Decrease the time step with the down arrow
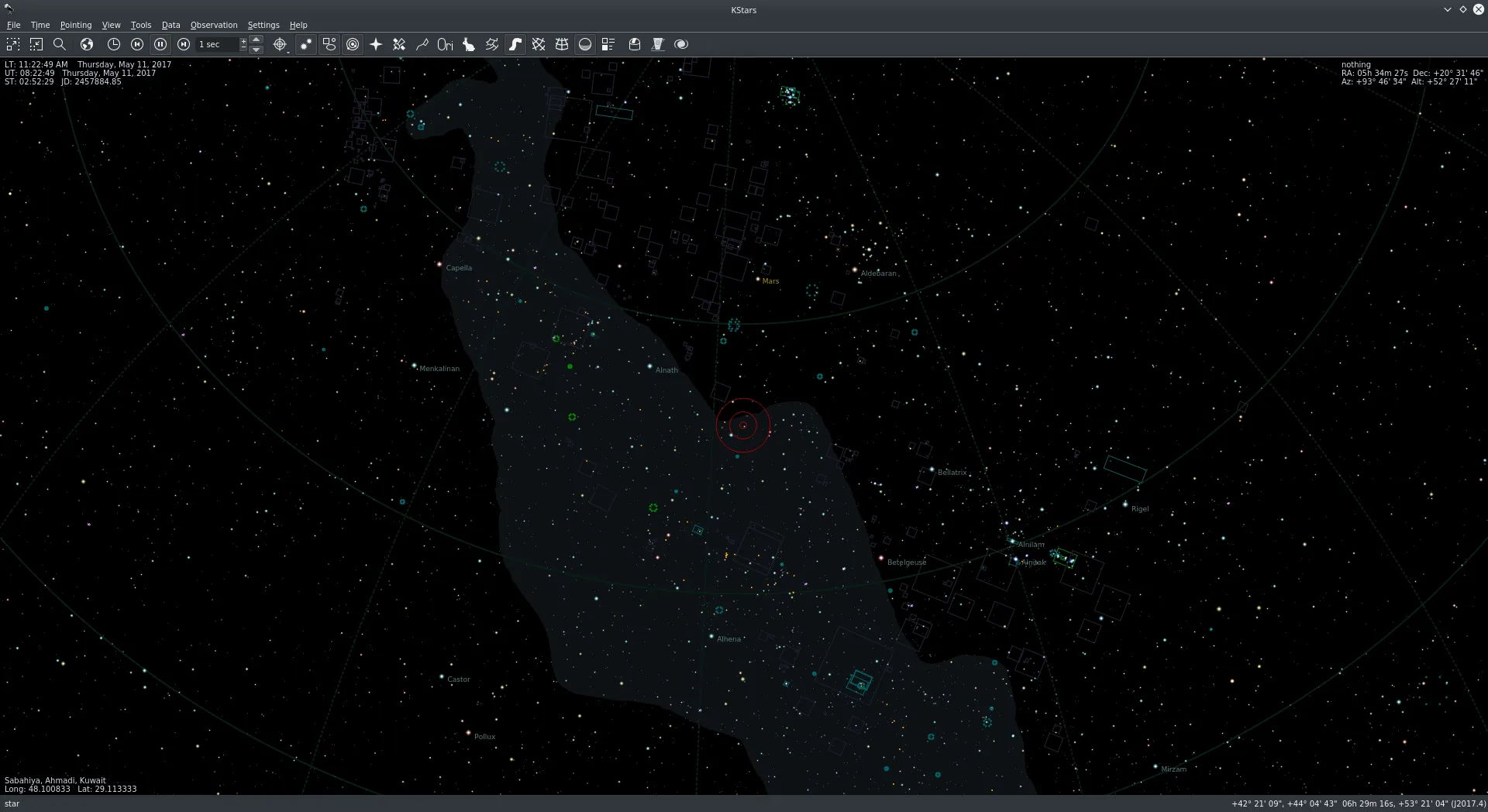Screen dimensions: 1488x812 click(x=256, y=50)
